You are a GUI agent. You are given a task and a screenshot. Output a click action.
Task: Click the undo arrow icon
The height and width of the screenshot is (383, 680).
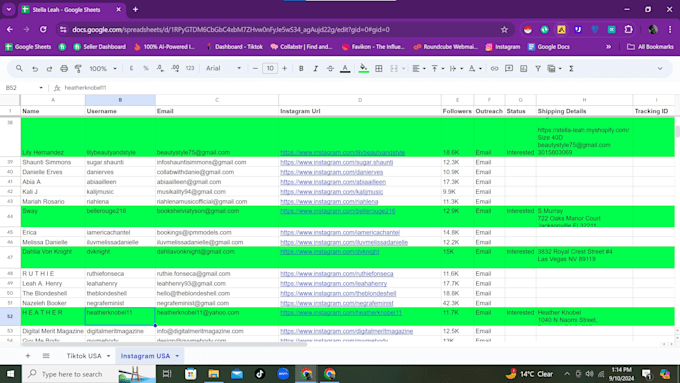point(35,69)
